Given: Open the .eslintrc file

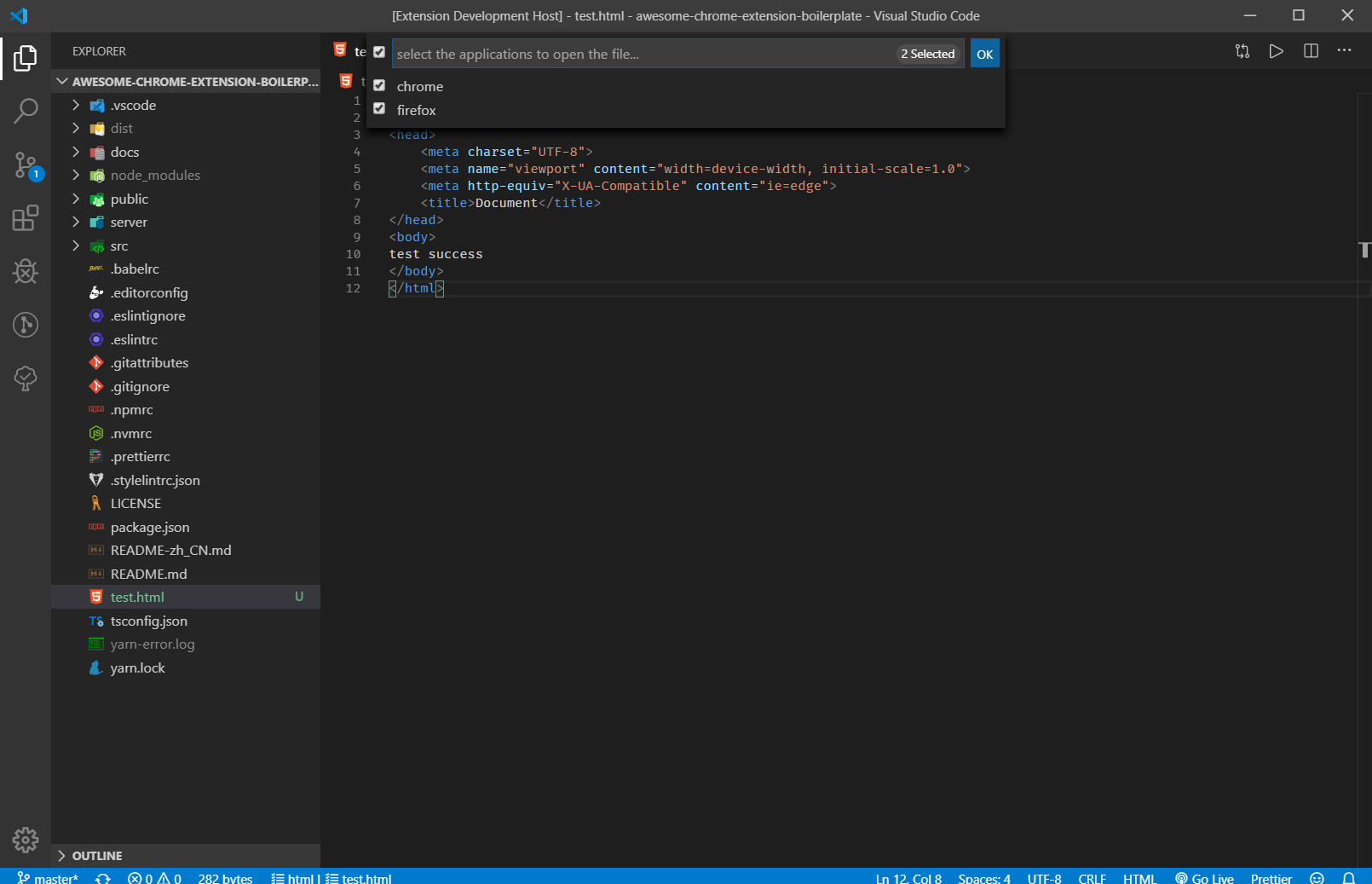Looking at the screenshot, I should (x=186, y=339).
